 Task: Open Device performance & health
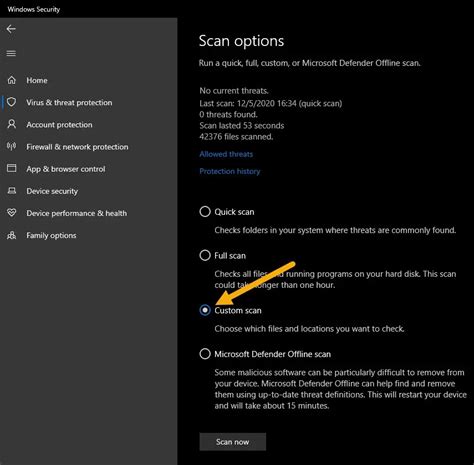tap(77, 213)
